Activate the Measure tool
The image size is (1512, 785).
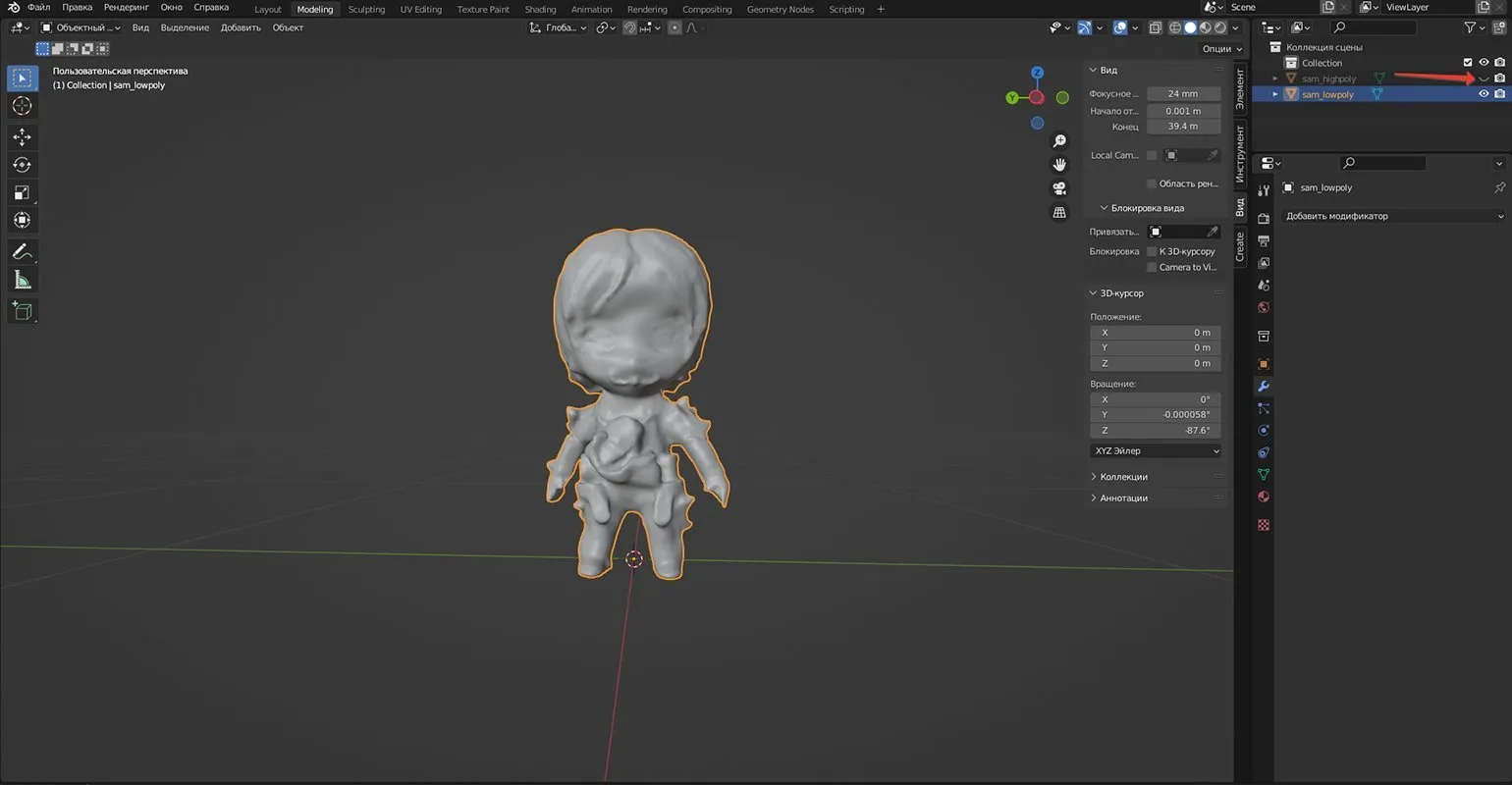pos(22,281)
